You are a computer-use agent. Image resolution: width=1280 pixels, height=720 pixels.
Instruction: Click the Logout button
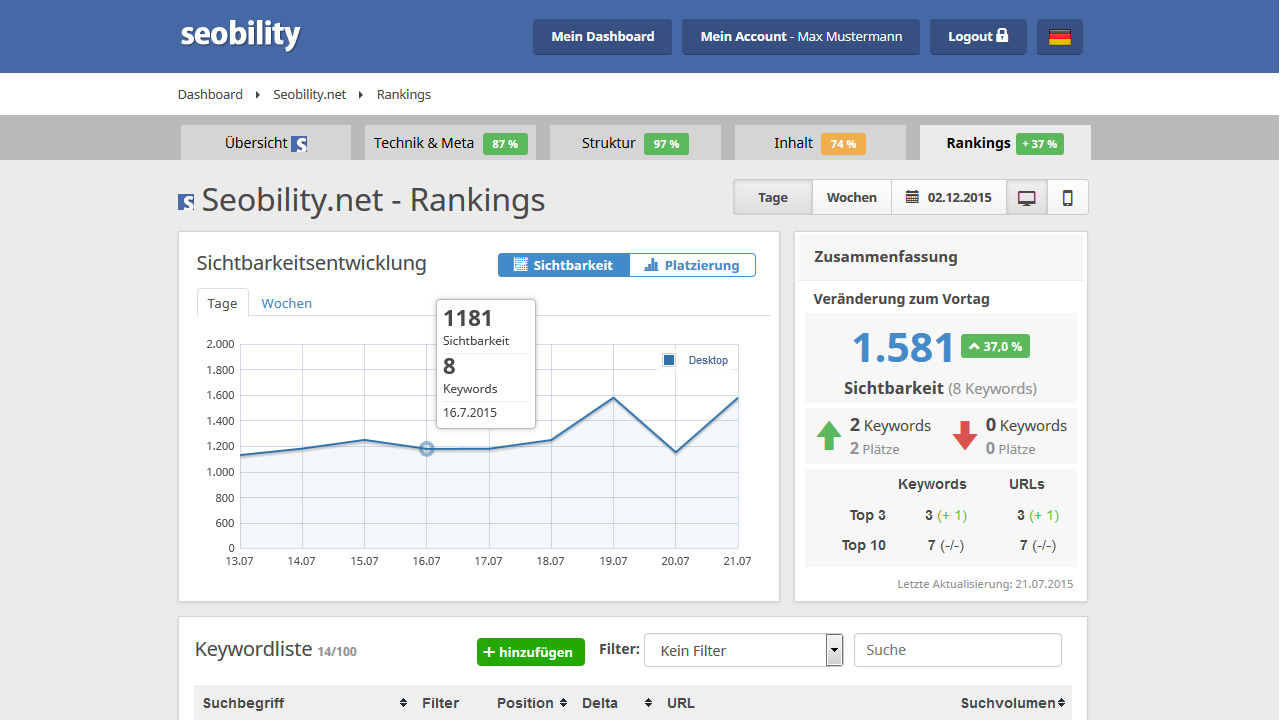click(978, 37)
